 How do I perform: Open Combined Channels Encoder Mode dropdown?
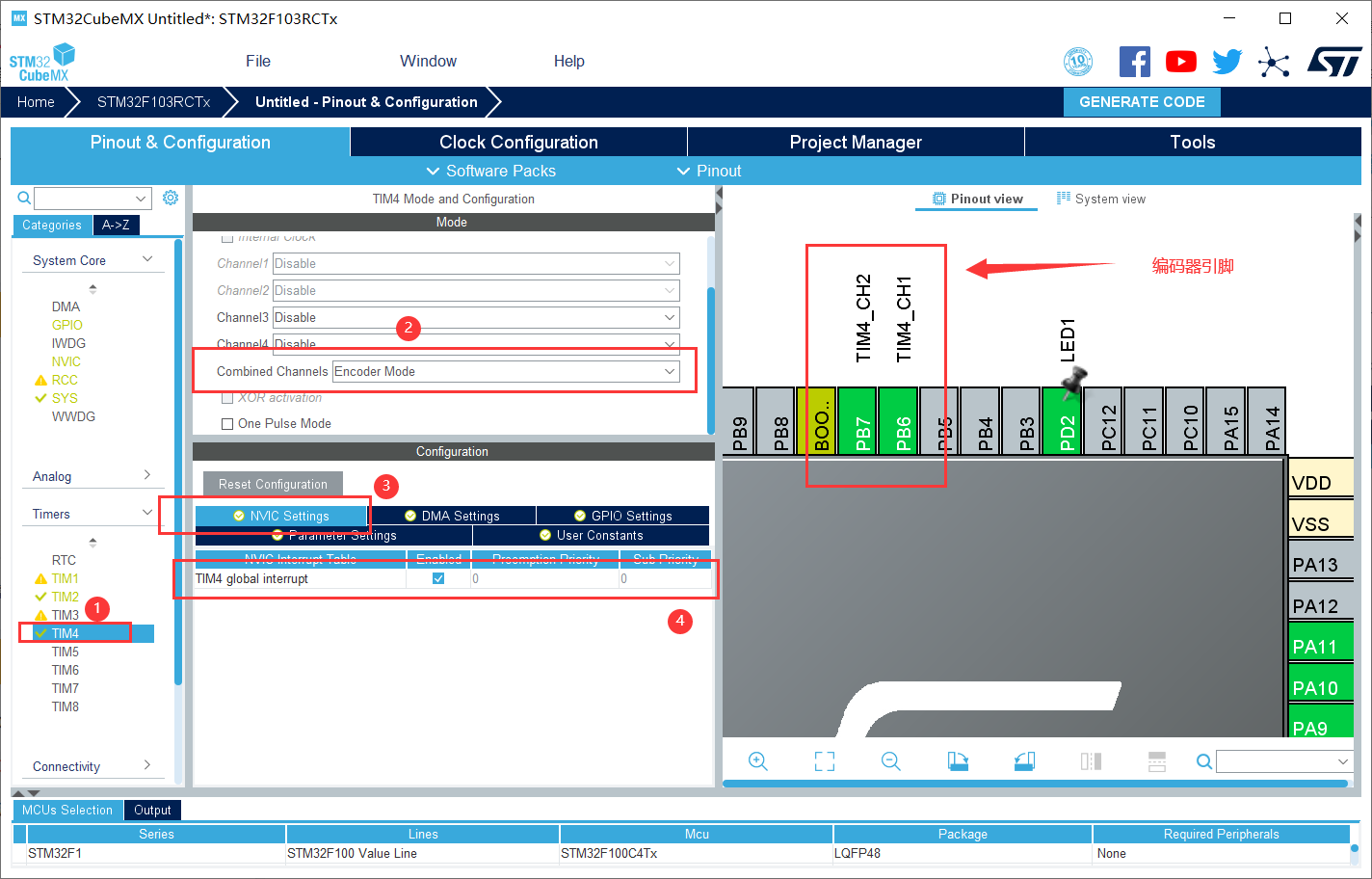pos(506,371)
